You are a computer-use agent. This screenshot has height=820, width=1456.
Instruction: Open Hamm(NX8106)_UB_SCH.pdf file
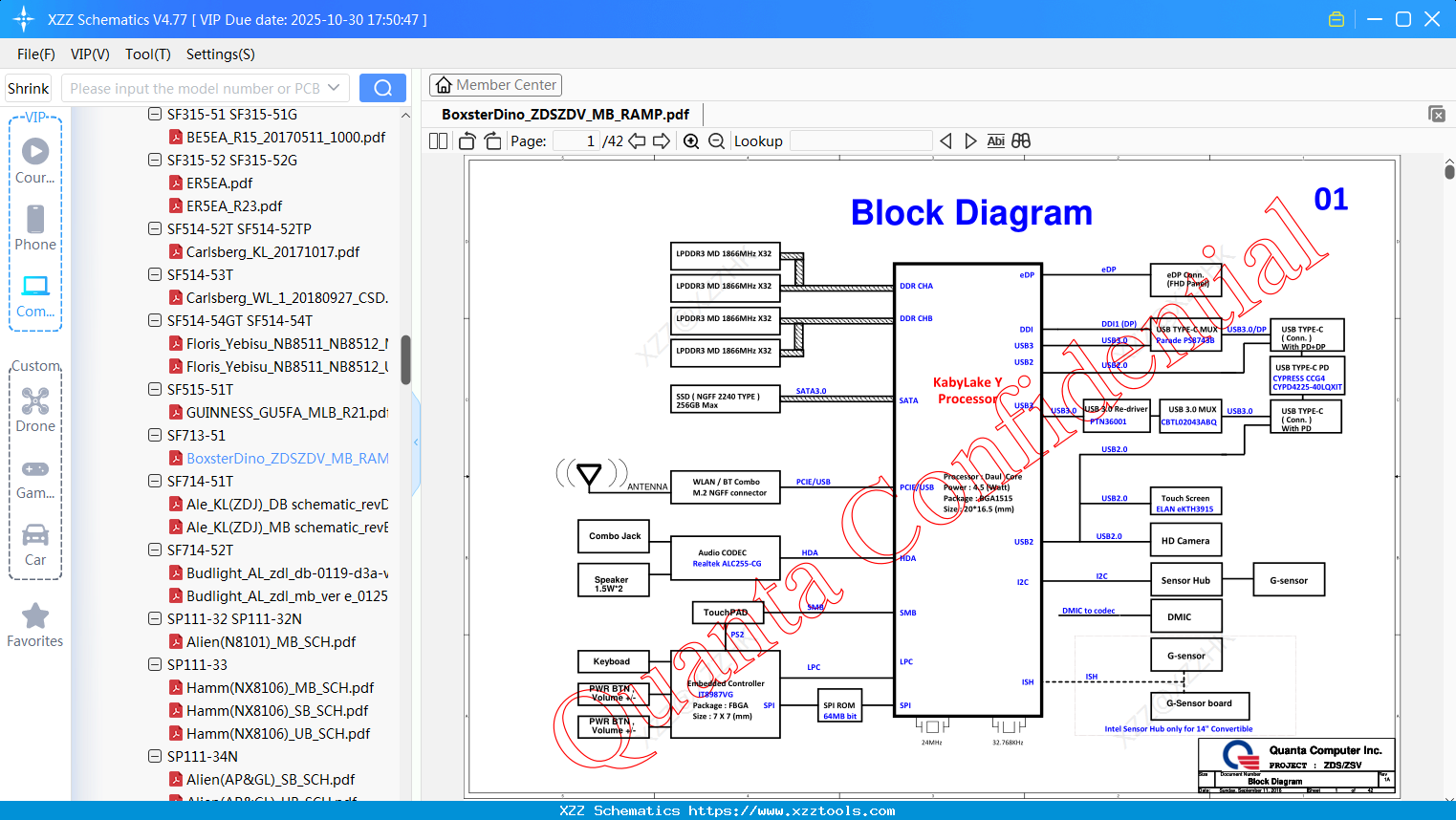(278, 733)
